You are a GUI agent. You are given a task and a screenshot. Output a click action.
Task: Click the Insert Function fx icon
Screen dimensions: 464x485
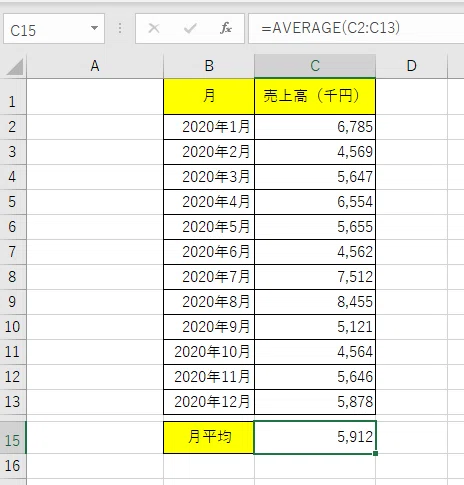tap(226, 28)
